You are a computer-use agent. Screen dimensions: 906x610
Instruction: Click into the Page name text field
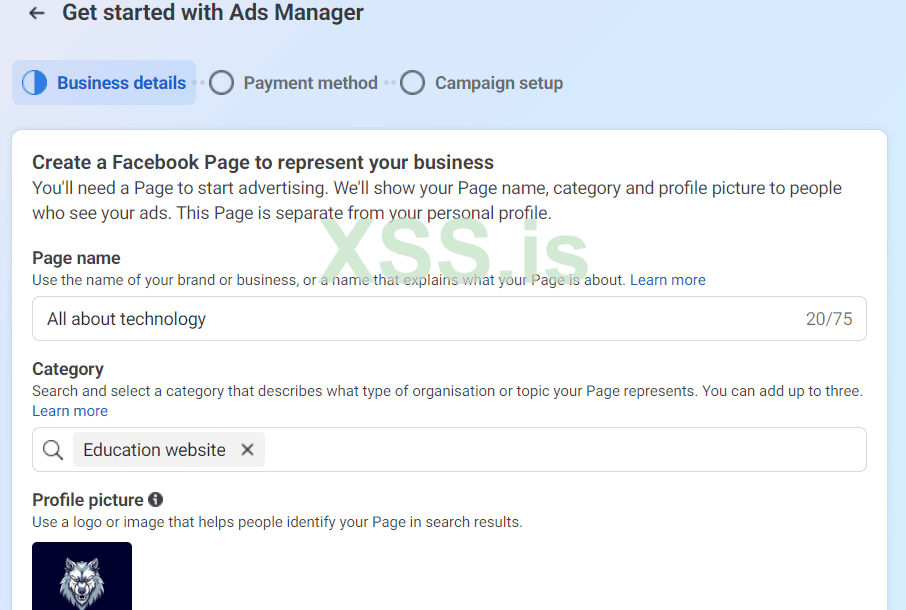coord(400,319)
